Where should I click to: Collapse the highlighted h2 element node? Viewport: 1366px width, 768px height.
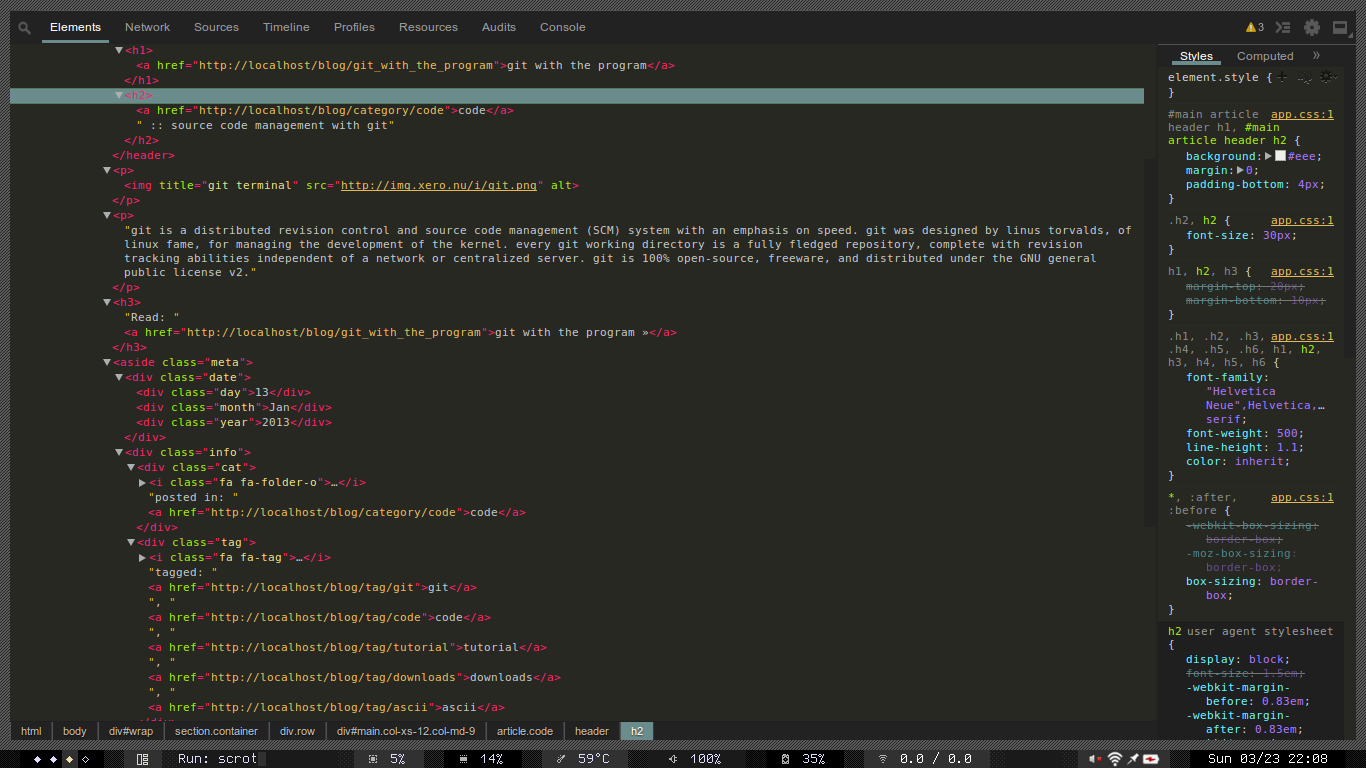click(119, 95)
